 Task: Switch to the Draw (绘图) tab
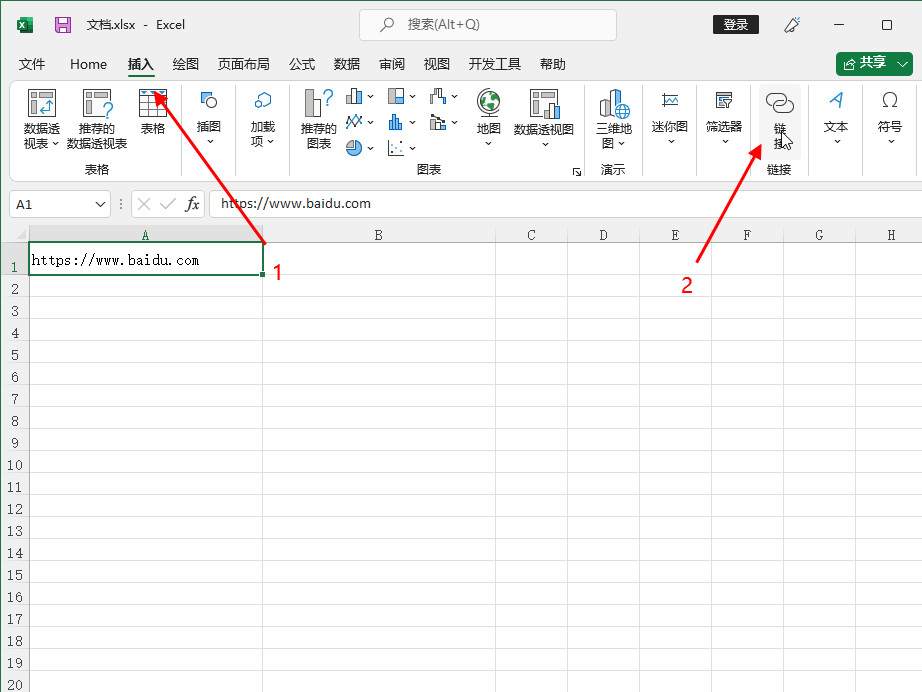[x=186, y=64]
